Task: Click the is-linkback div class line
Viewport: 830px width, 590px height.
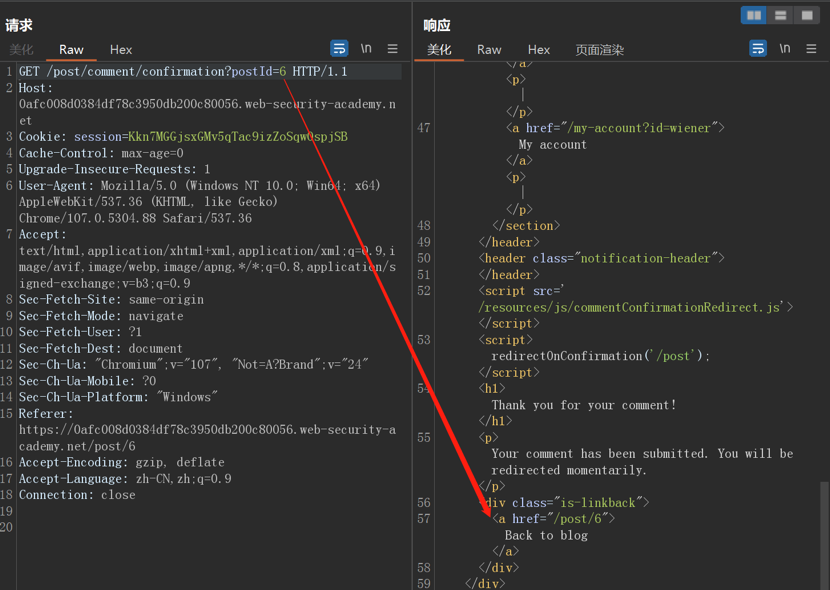Action: 564,503
